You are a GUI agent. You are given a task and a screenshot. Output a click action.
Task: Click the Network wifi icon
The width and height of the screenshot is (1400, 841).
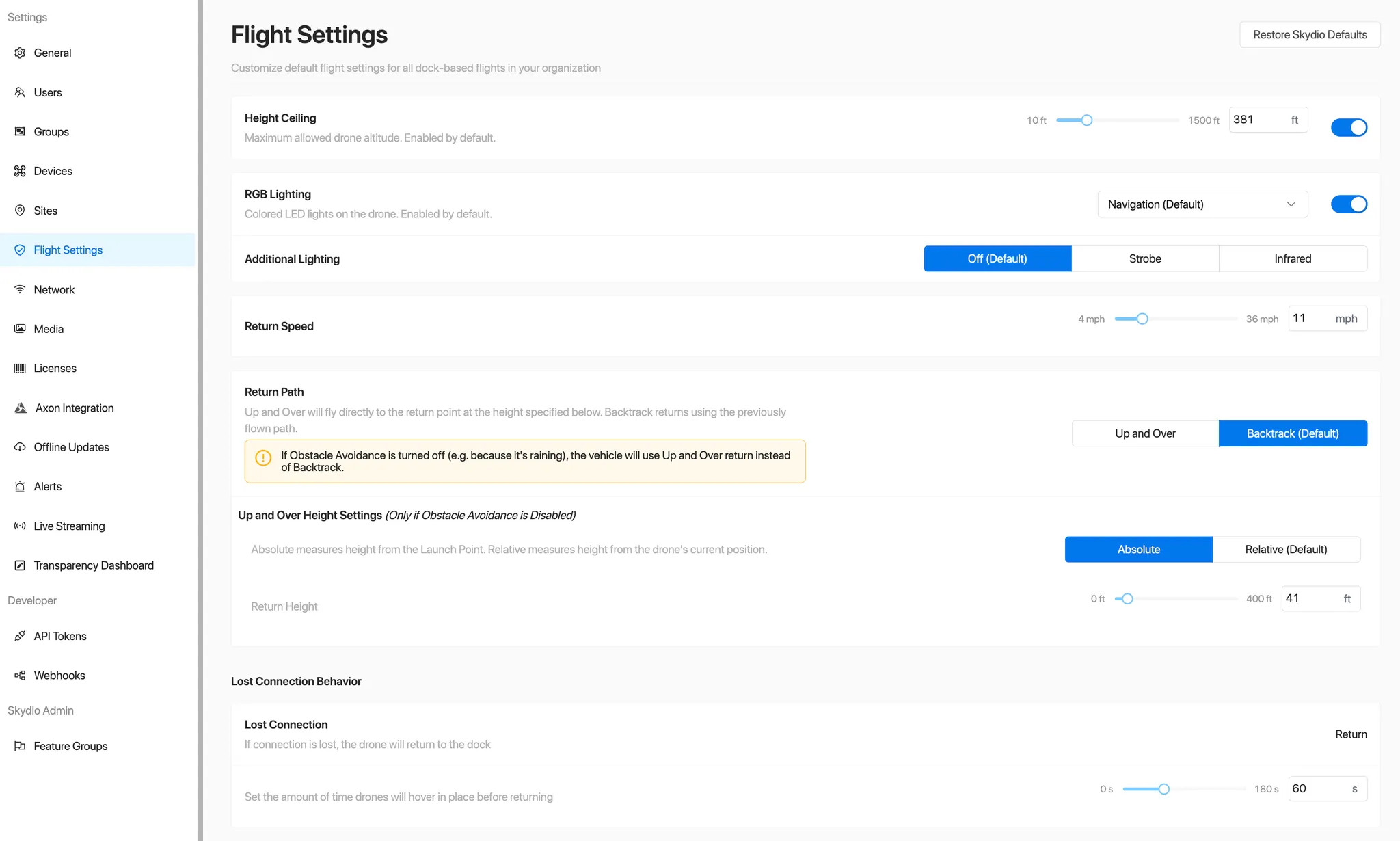(20, 289)
